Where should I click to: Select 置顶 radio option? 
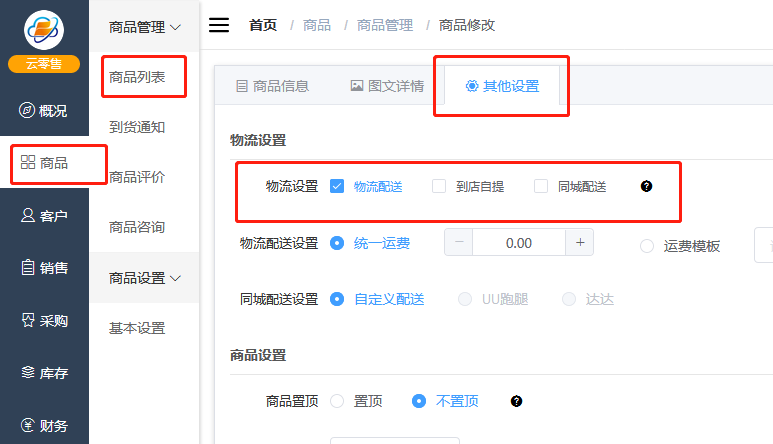tap(337, 401)
